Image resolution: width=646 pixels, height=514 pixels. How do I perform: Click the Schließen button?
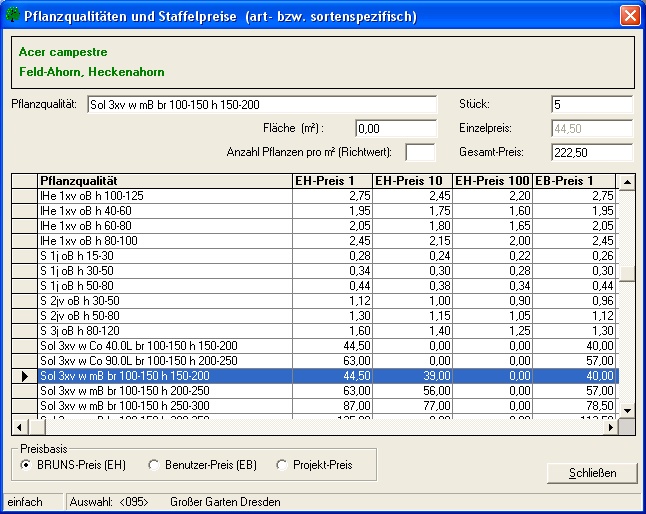pos(592,473)
